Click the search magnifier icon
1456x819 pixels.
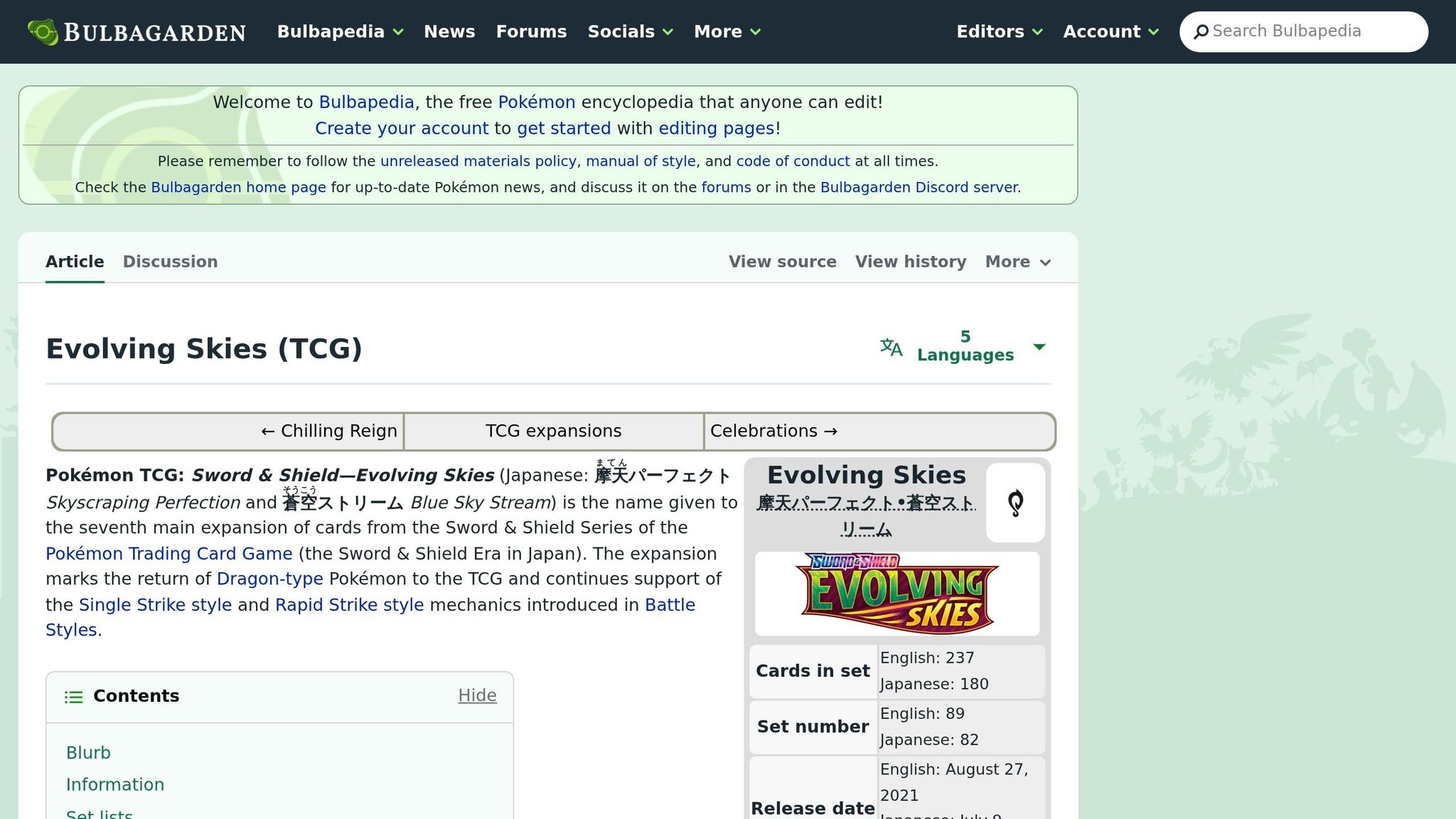coord(1201,32)
